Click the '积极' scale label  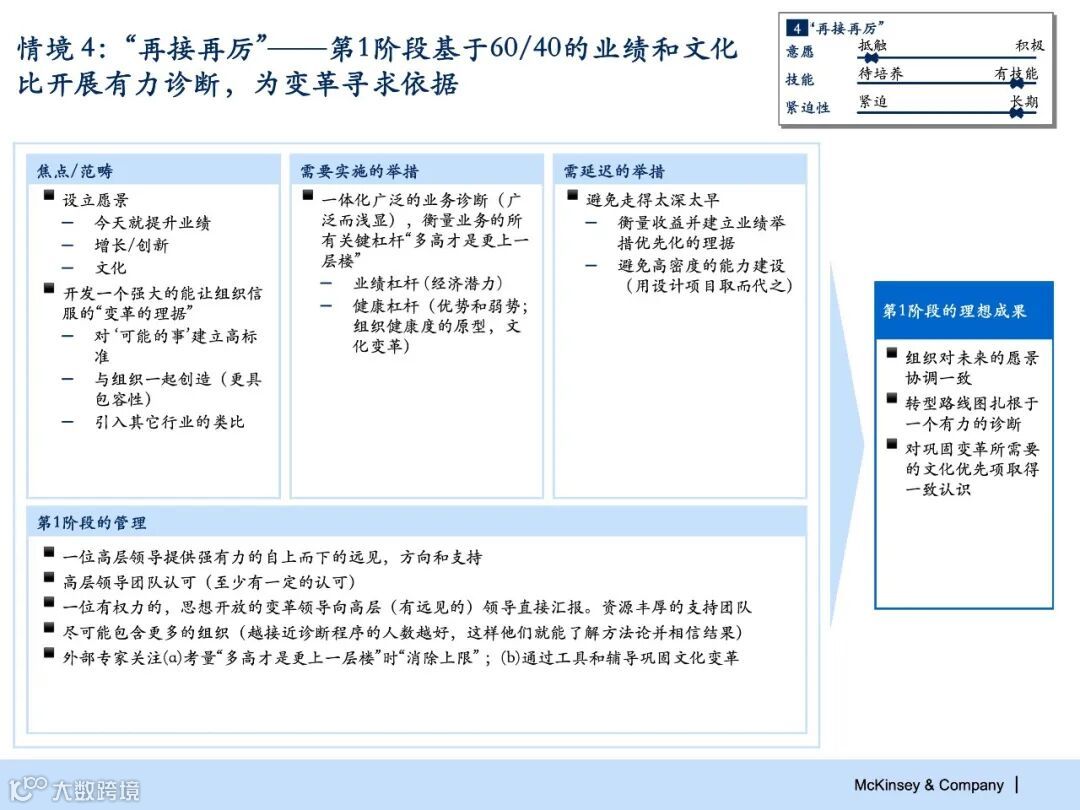(1030, 45)
